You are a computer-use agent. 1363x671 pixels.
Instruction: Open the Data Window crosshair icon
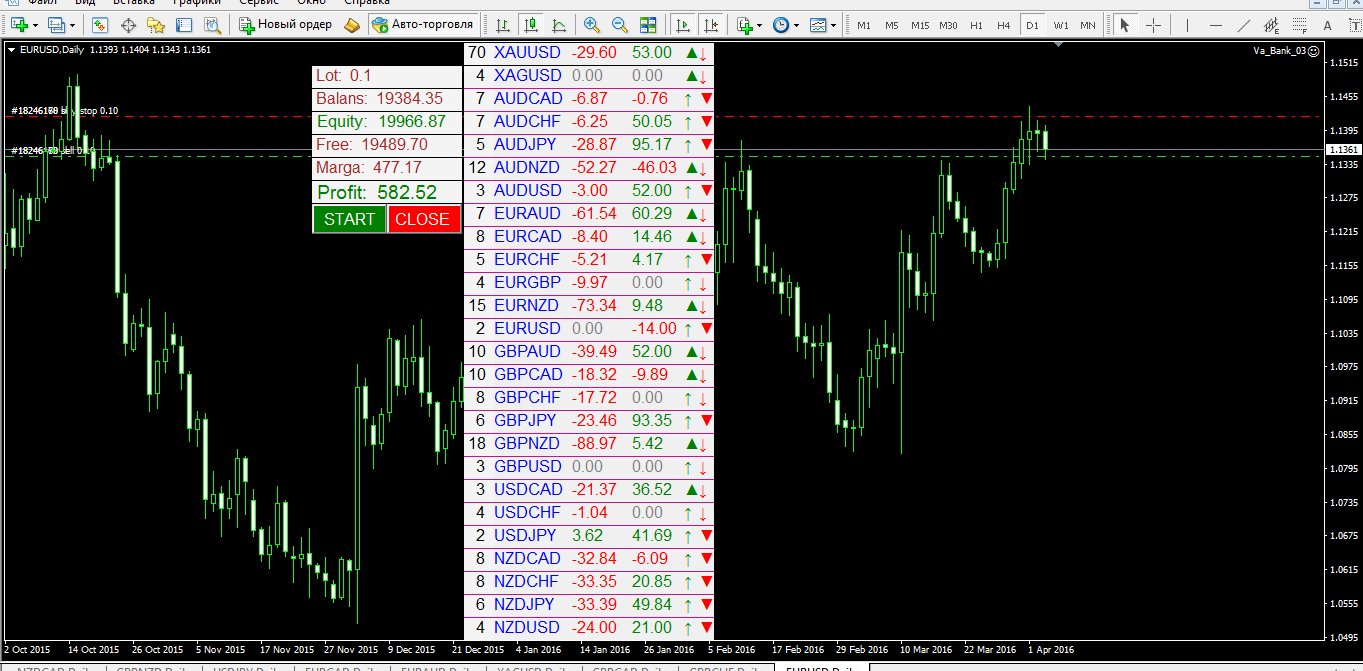point(128,24)
